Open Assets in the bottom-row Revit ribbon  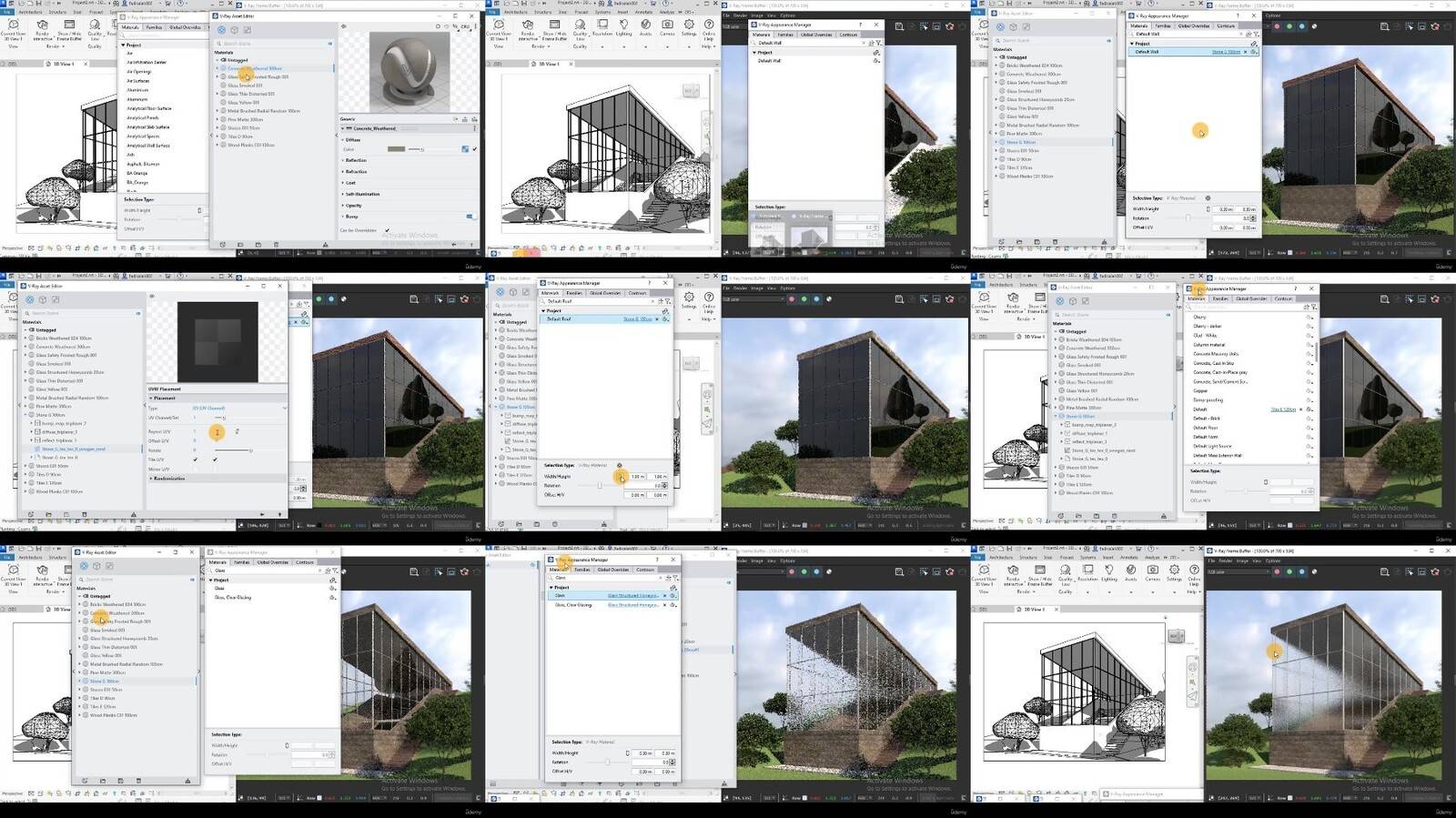(1130, 575)
